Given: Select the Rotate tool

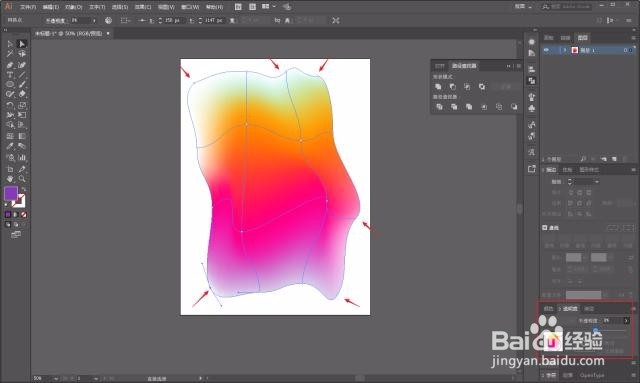Looking at the screenshot, I should click(x=10, y=105).
